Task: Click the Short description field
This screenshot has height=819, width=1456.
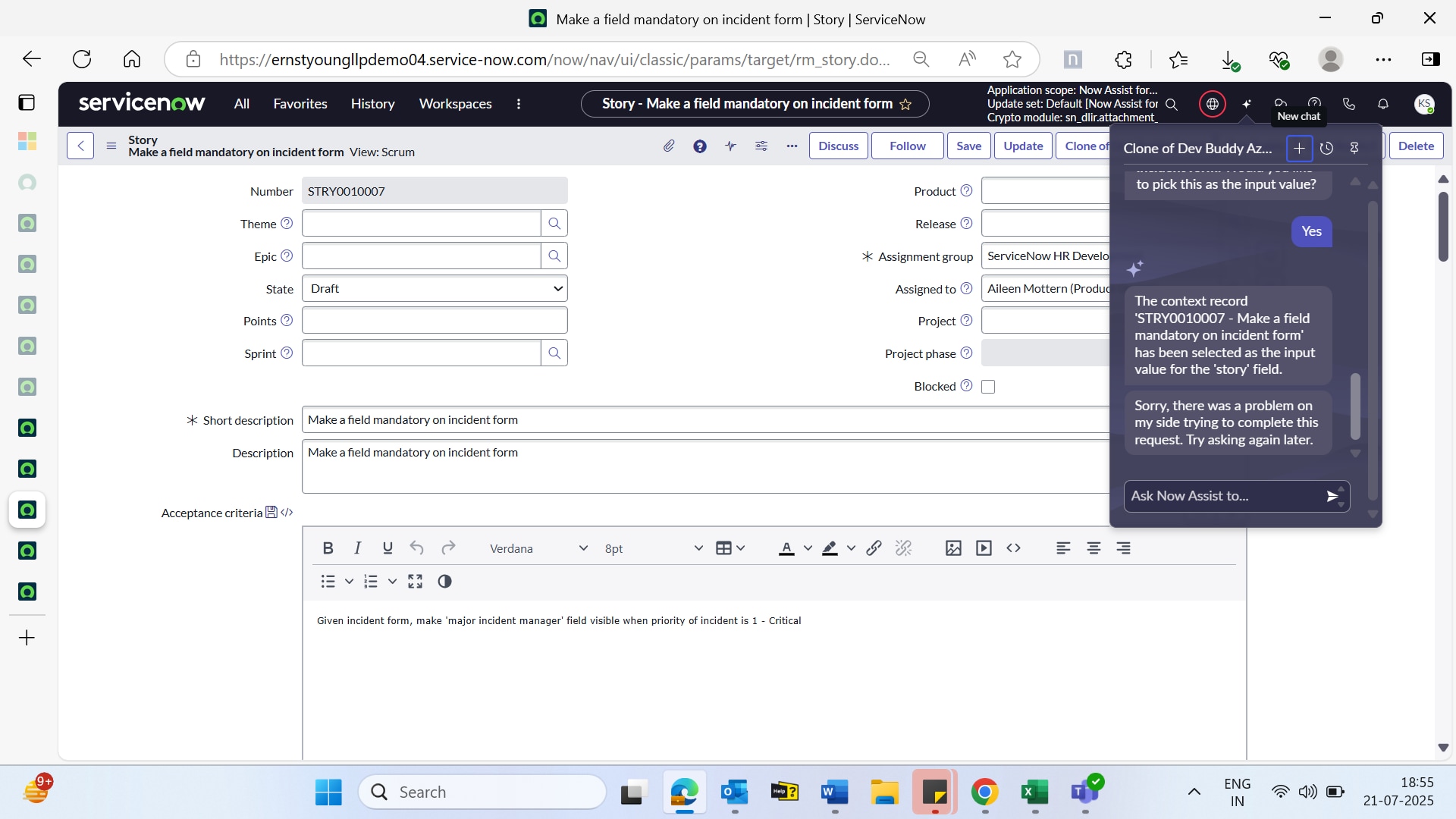Action: point(705,420)
